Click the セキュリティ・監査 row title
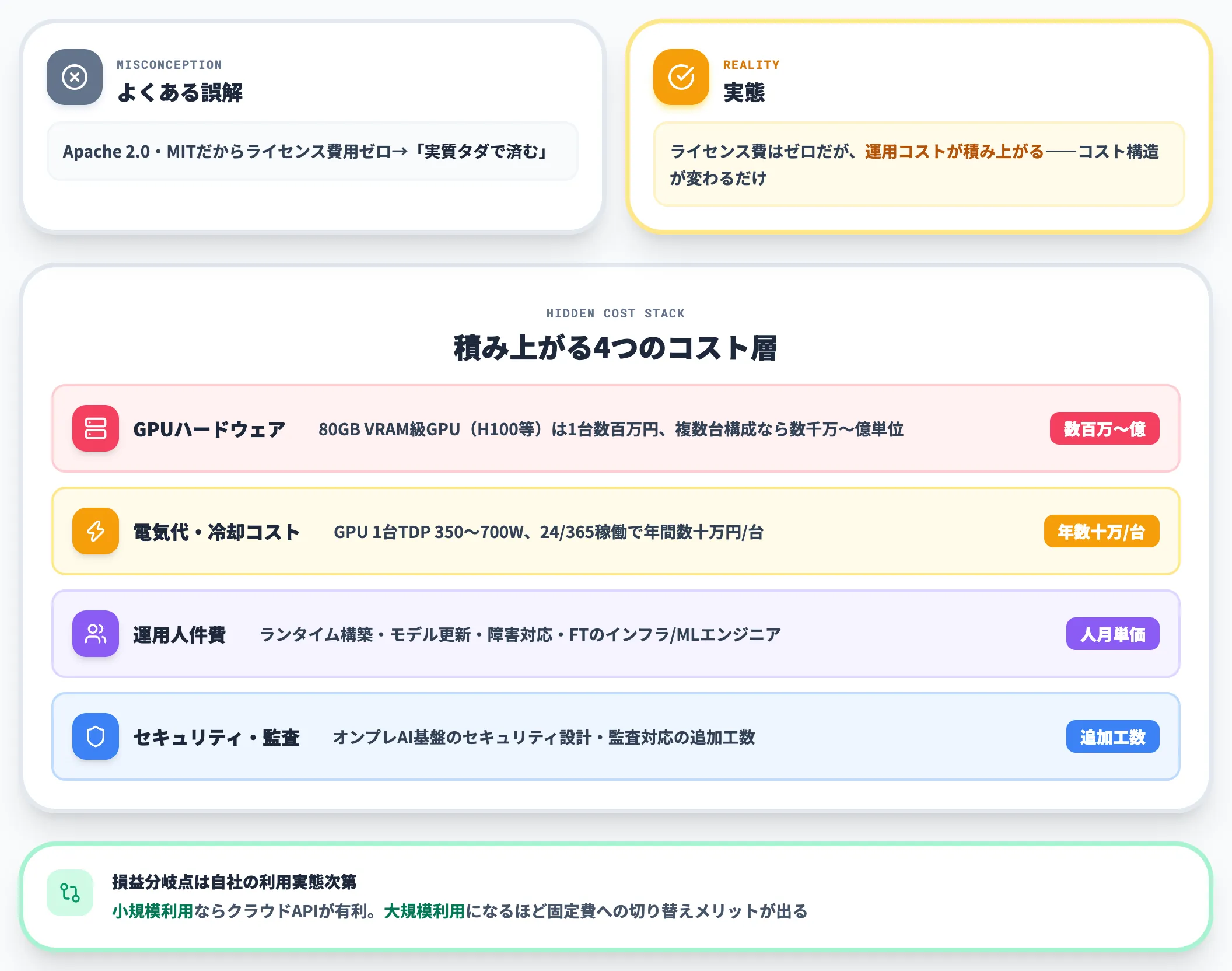The width and height of the screenshot is (1232, 971). click(x=216, y=737)
